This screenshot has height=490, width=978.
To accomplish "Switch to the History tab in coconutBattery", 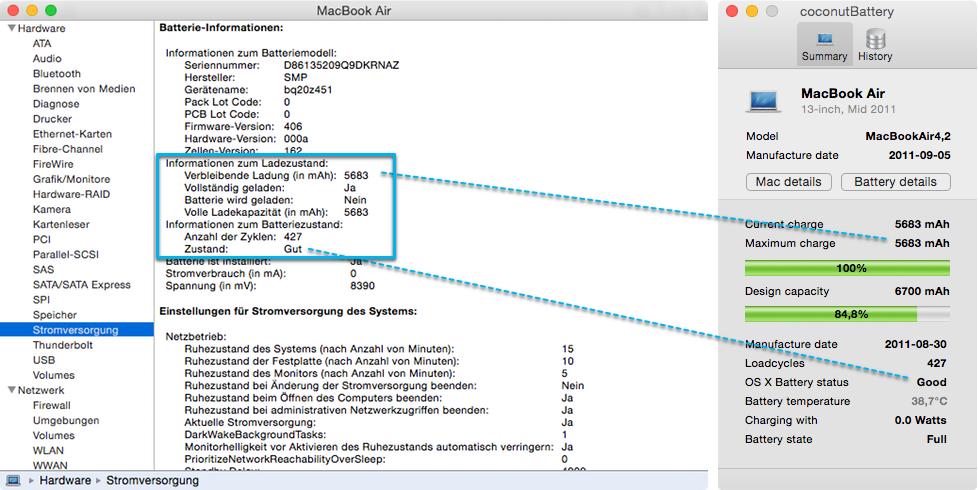I will [875, 45].
